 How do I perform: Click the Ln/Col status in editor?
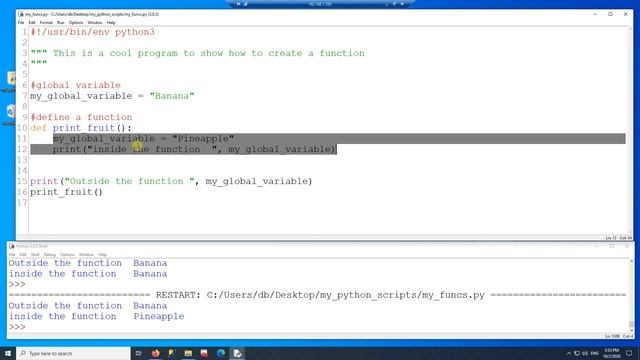click(619, 238)
